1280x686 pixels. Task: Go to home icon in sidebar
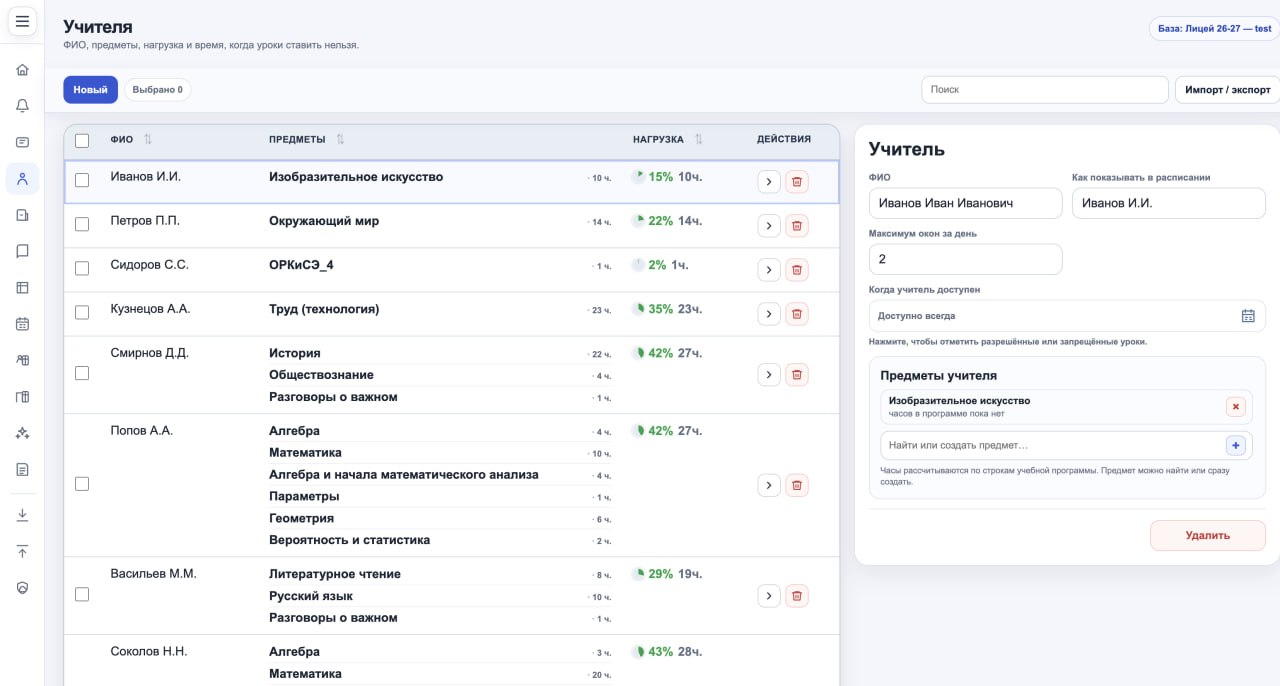click(22, 70)
